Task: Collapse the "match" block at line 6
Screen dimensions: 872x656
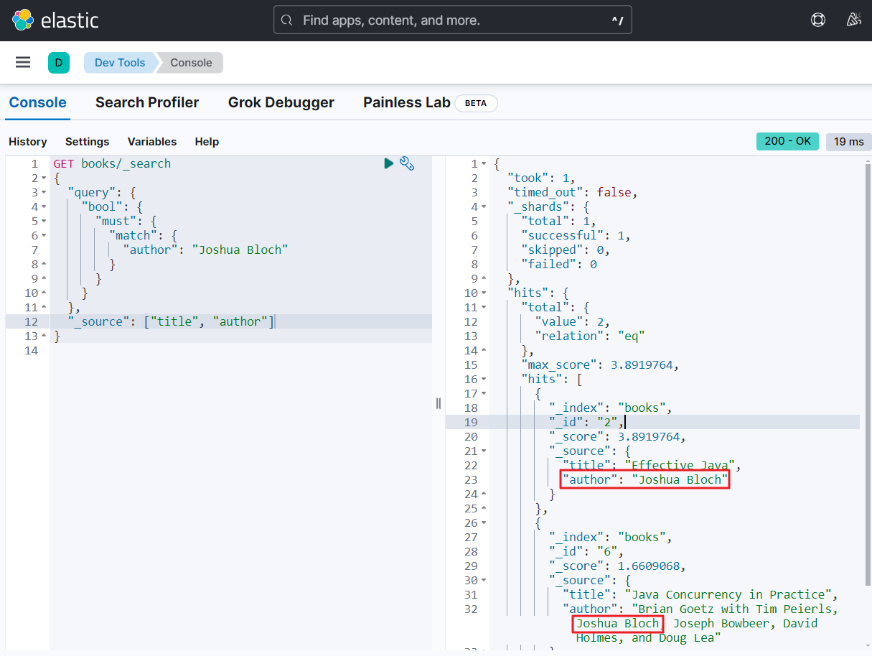Action: 44,236
